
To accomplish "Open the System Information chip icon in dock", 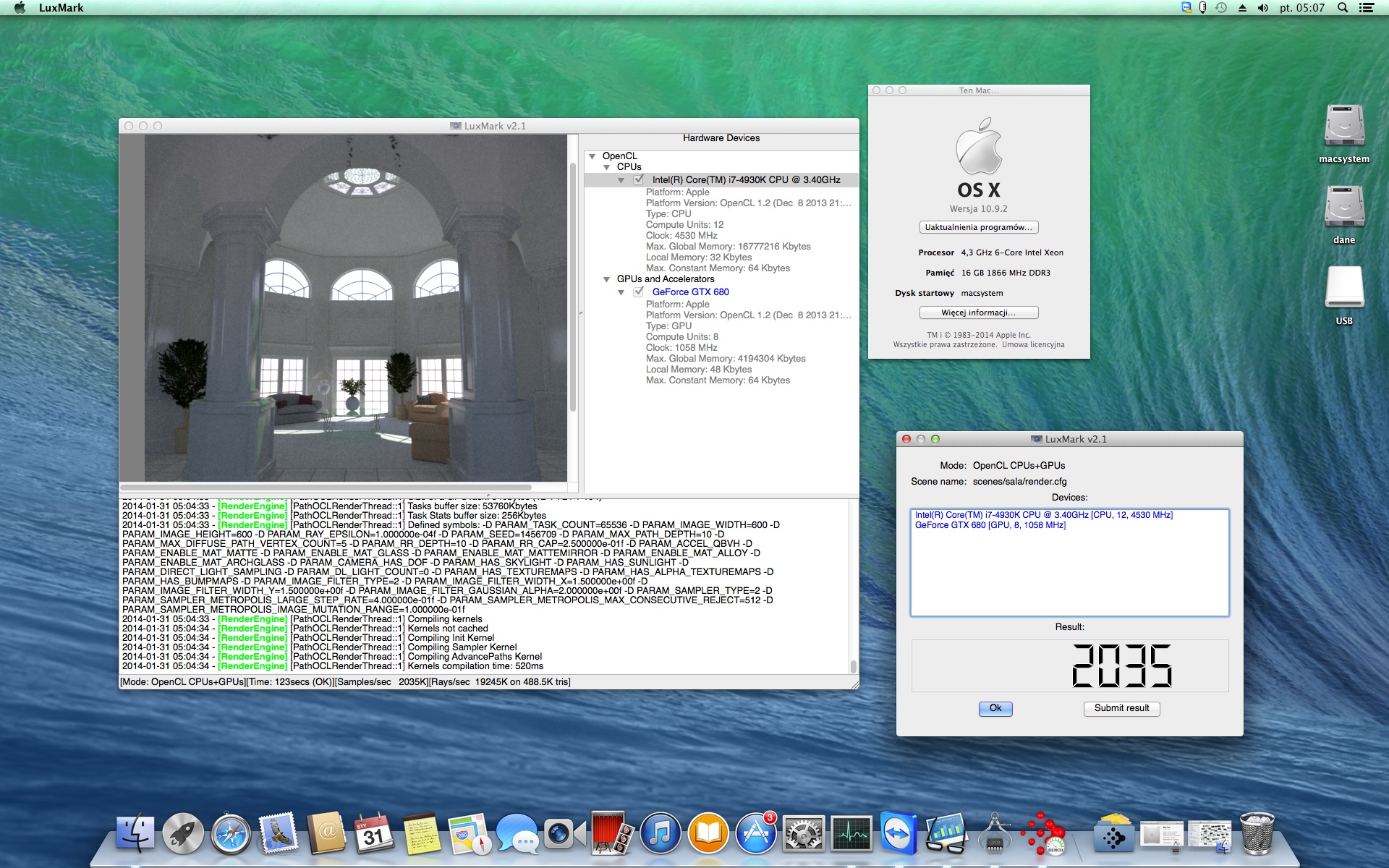I will [x=995, y=834].
